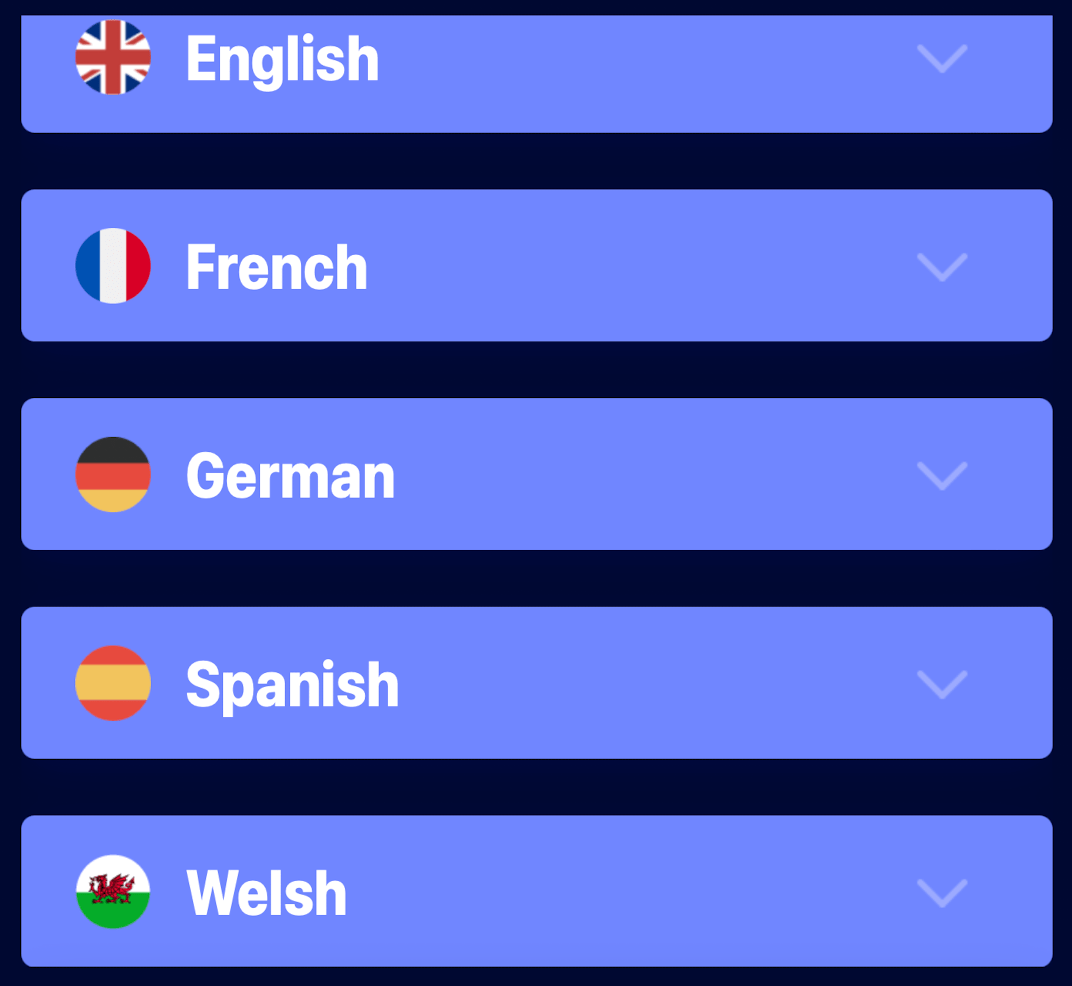Choose the Spanish text label
Screen dimensions: 1072x986
[292, 684]
